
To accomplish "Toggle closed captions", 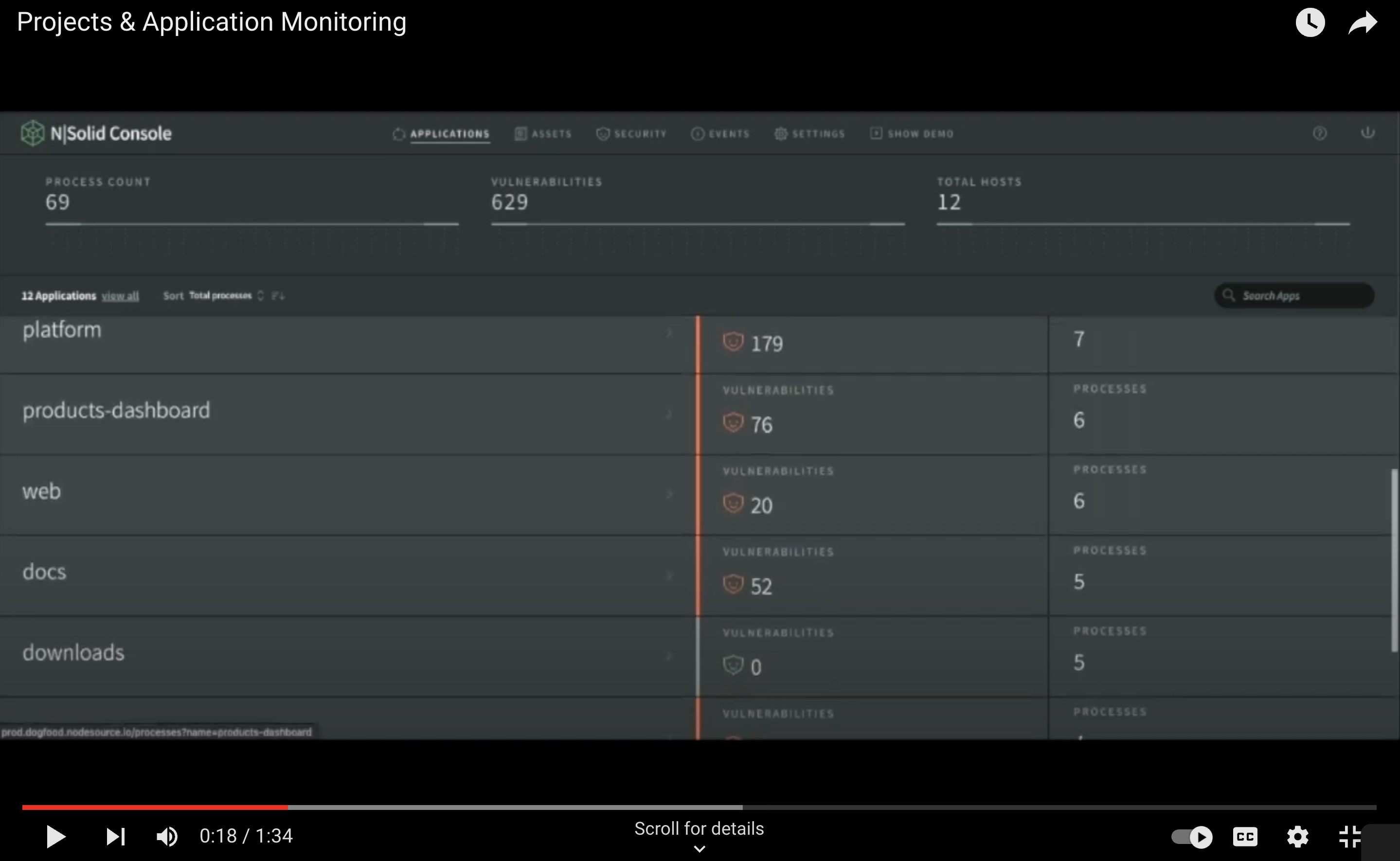I will [1245, 836].
